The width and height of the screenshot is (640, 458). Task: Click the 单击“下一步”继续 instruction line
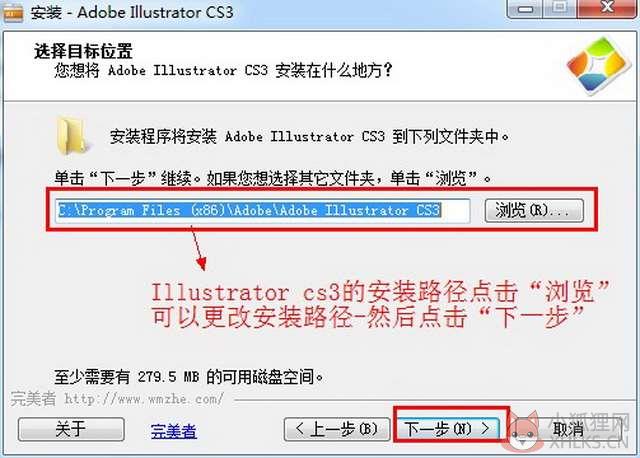273,178
